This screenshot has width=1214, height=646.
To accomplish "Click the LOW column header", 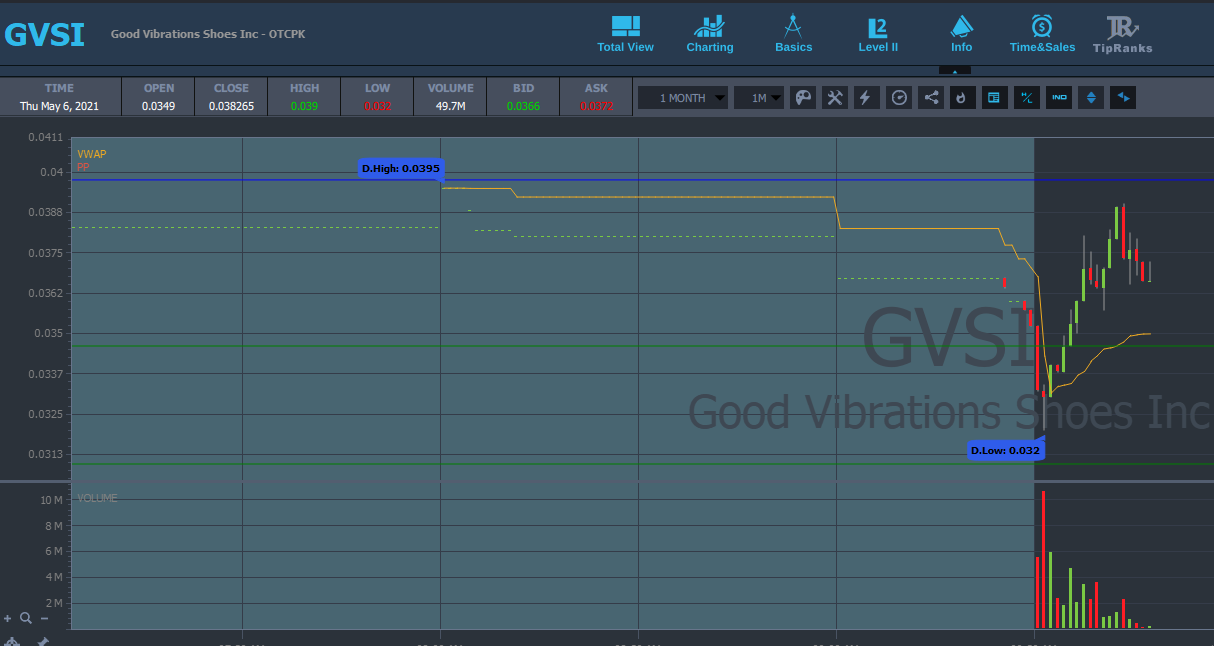I will 377,88.
